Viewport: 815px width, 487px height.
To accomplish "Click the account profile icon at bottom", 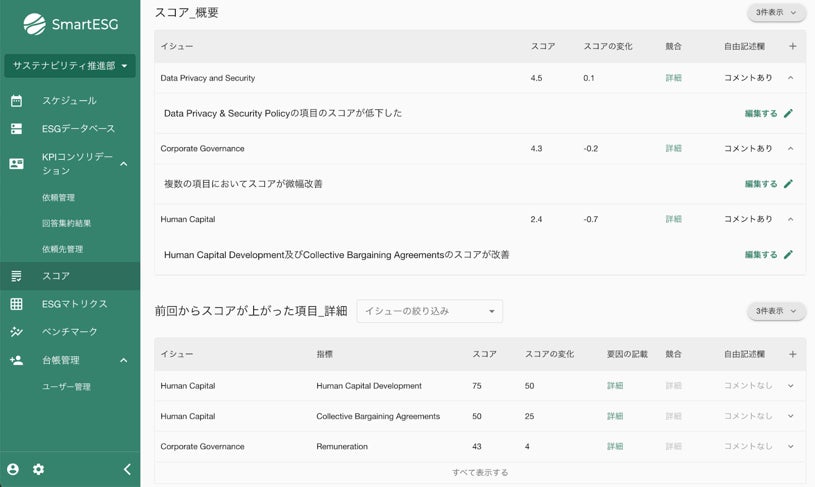I will click(13, 469).
